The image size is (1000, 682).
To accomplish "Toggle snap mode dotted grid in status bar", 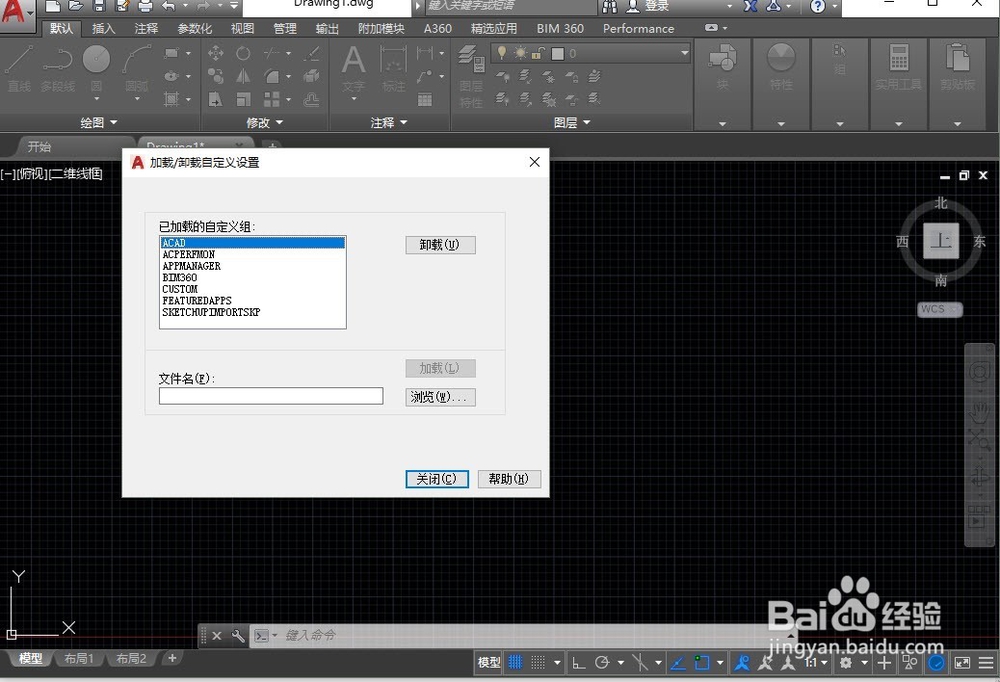I will pos(538,663).
